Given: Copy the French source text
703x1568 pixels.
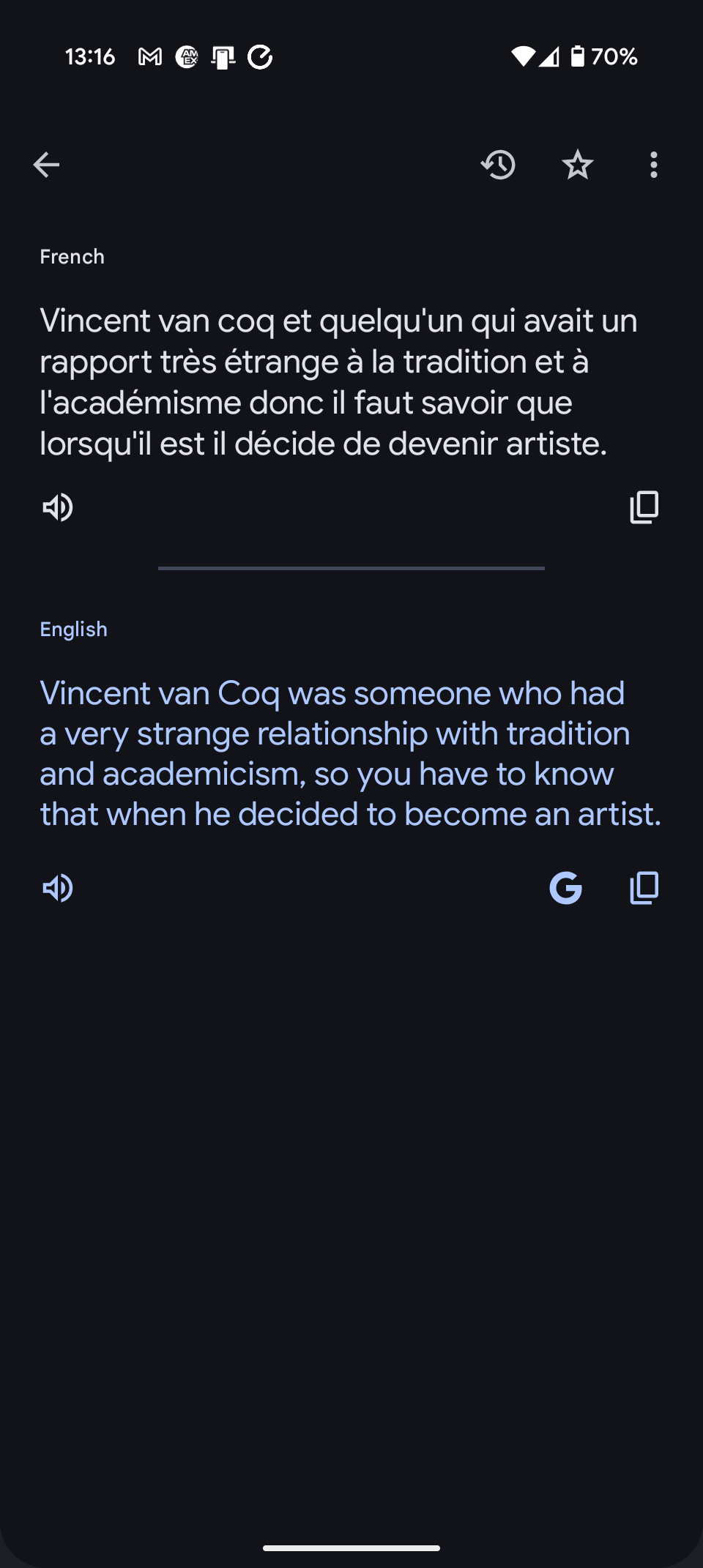Looking at the screenshot, I should pos(644,507).
